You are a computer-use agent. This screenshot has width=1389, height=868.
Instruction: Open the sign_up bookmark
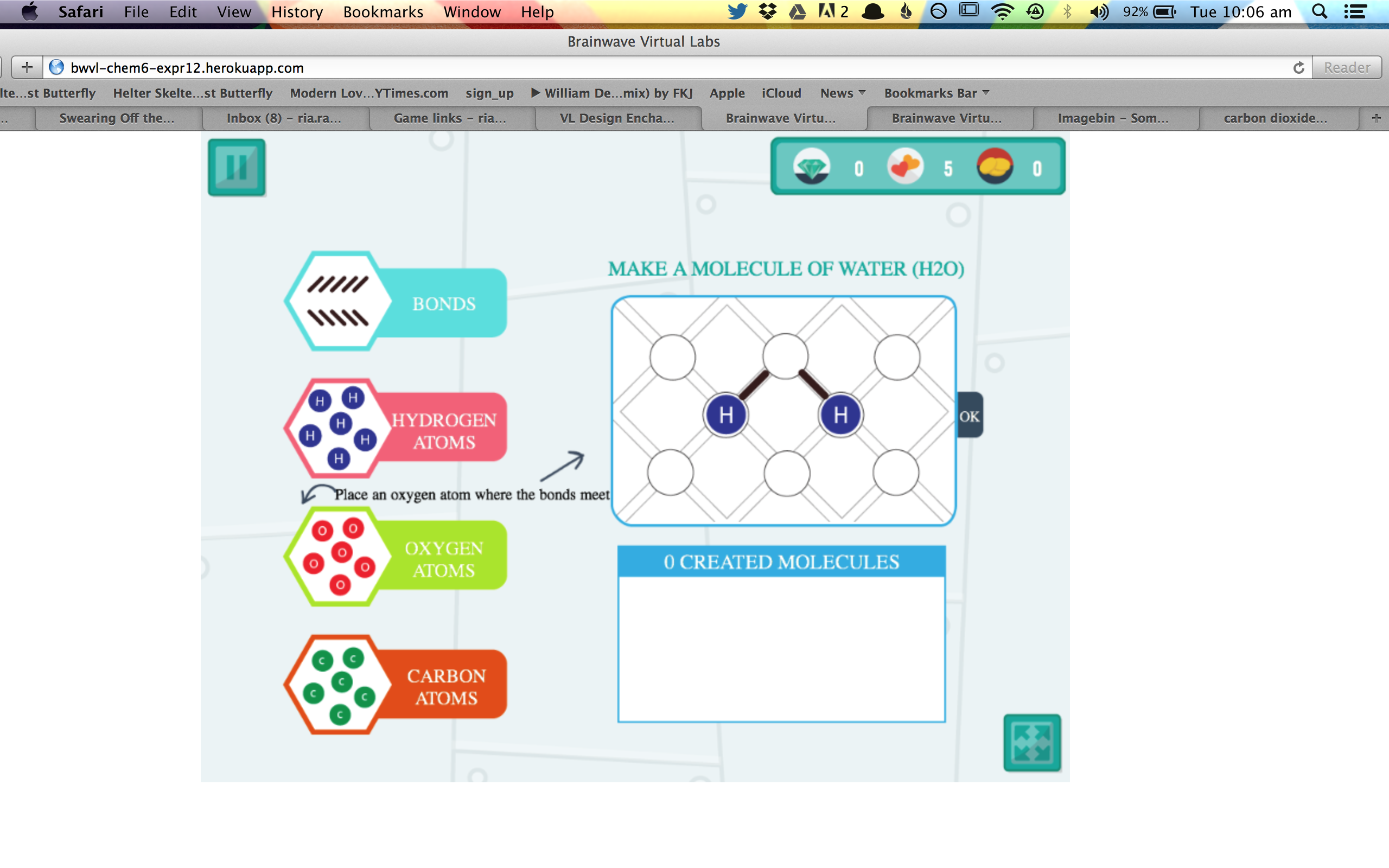[x=489, y=93]
